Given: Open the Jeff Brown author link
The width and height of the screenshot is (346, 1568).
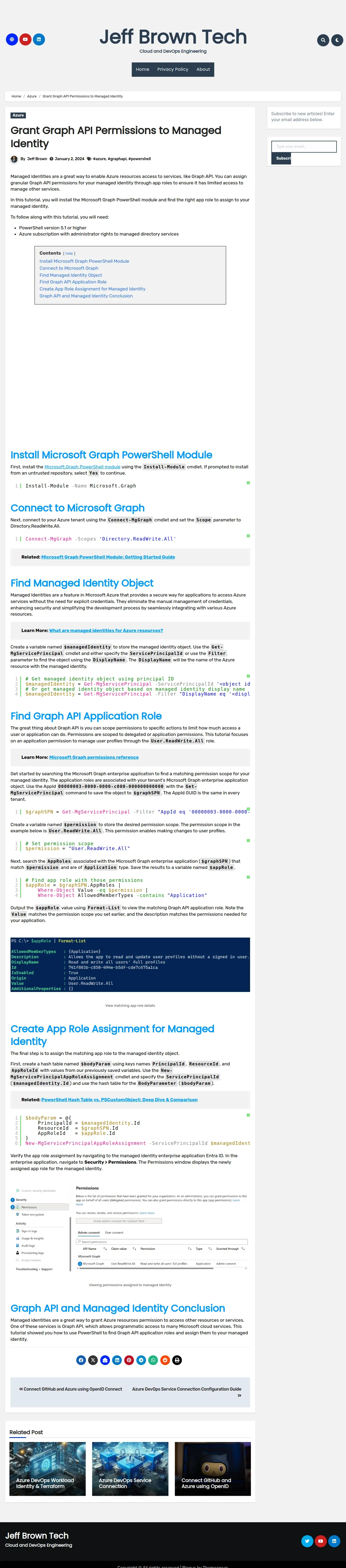Looking at the screenshot, I should tap(37, 159).
